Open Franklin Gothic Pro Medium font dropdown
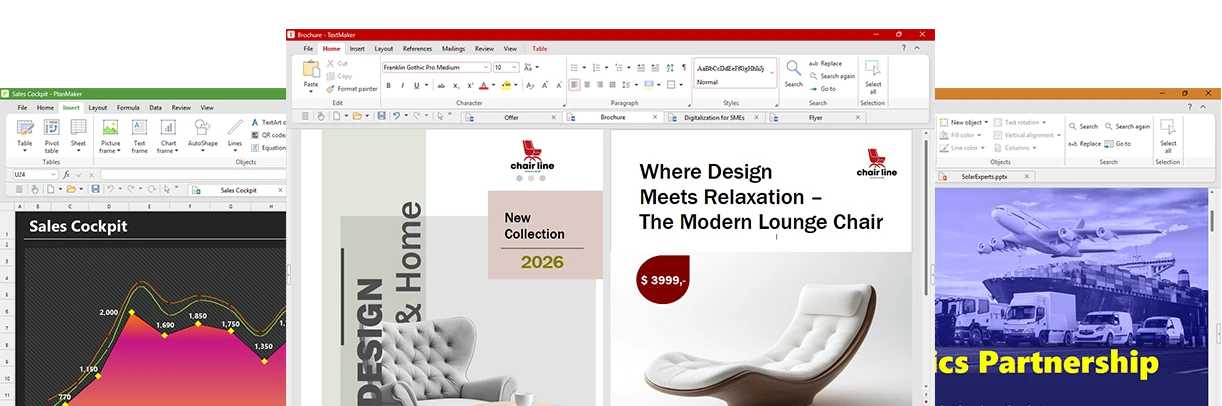 point(486,68)
